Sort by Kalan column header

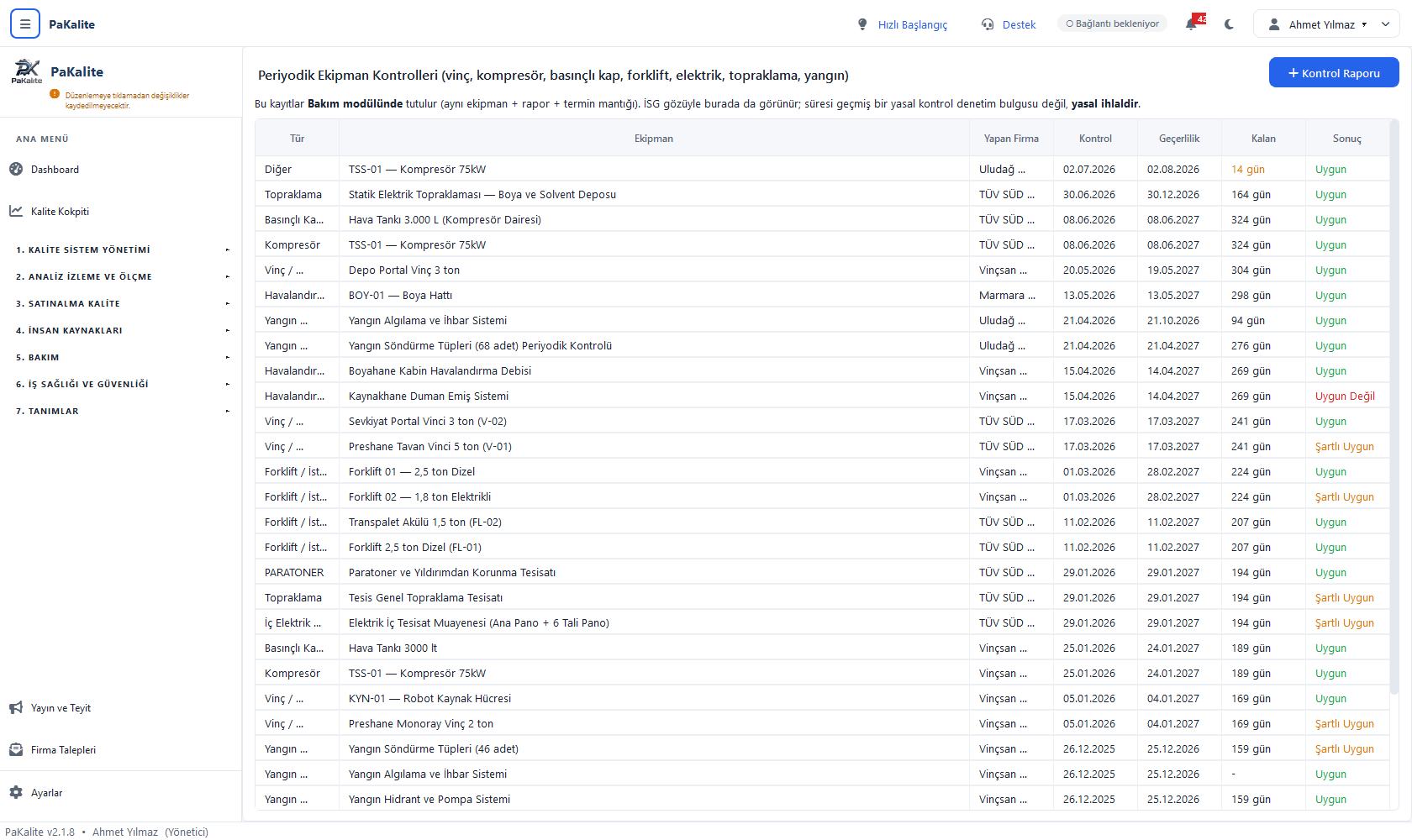point(1263,139)
